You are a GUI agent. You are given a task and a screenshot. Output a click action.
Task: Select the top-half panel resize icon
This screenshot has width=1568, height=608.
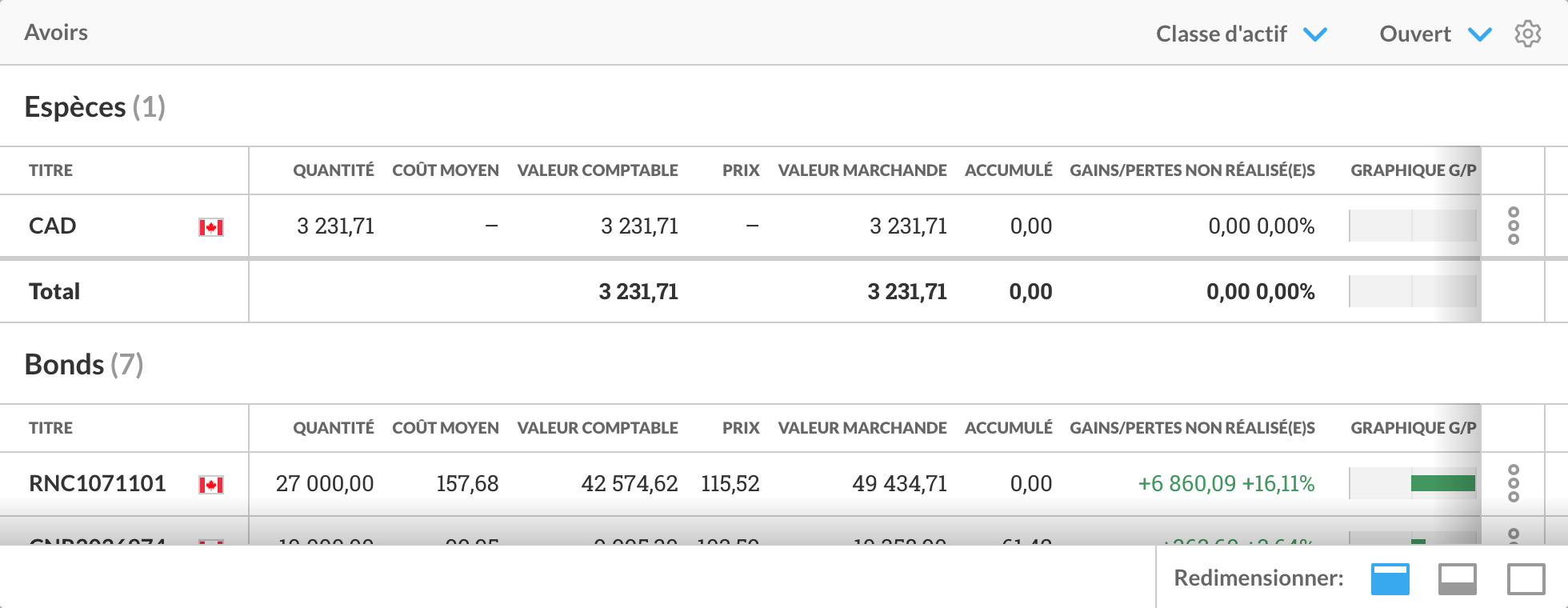coord(1390,578)
